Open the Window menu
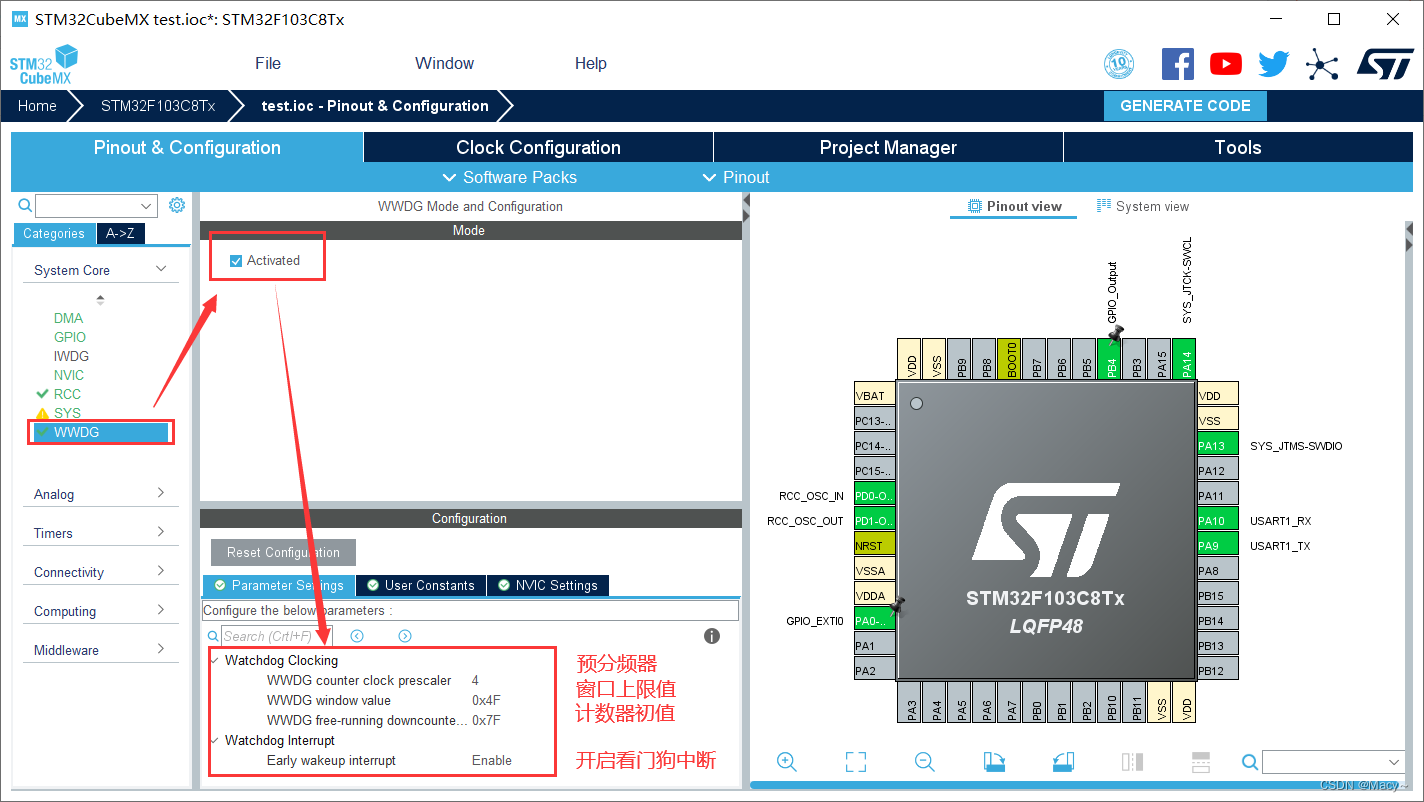Viewport: 1424px width, 802px height. pos(444,63)
